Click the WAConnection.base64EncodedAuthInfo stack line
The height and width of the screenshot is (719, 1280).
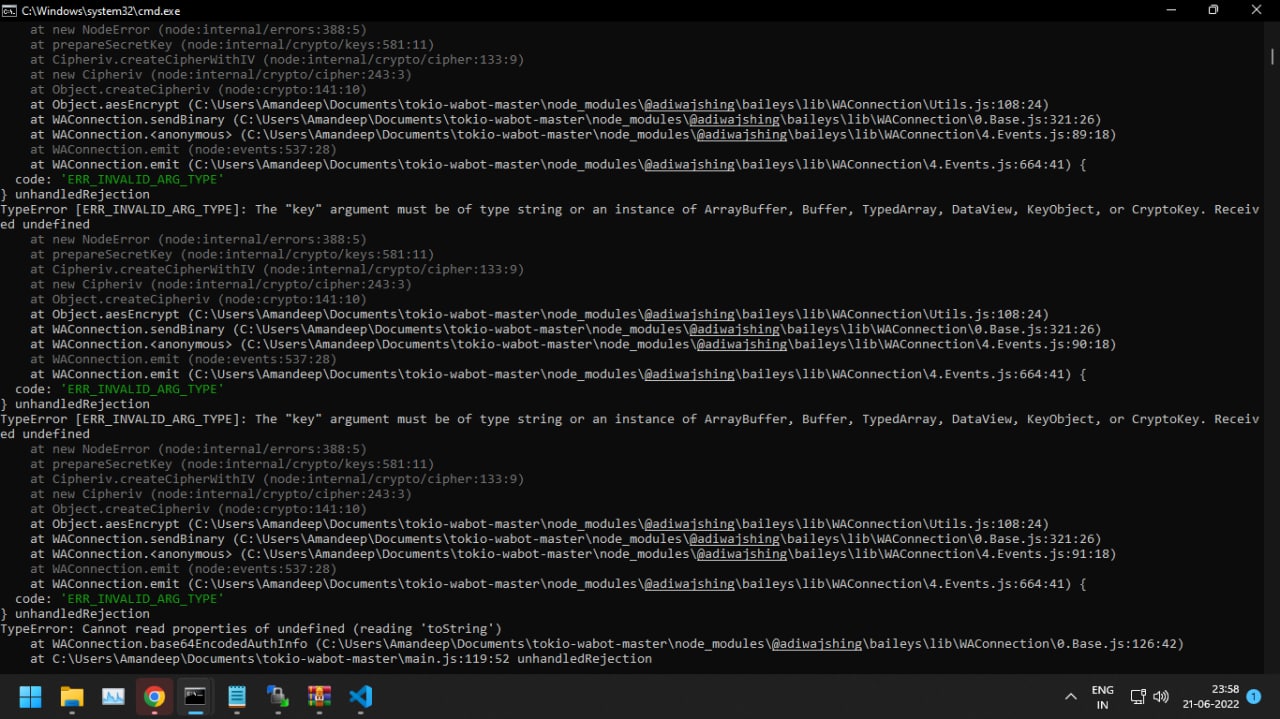coord(606,644)
